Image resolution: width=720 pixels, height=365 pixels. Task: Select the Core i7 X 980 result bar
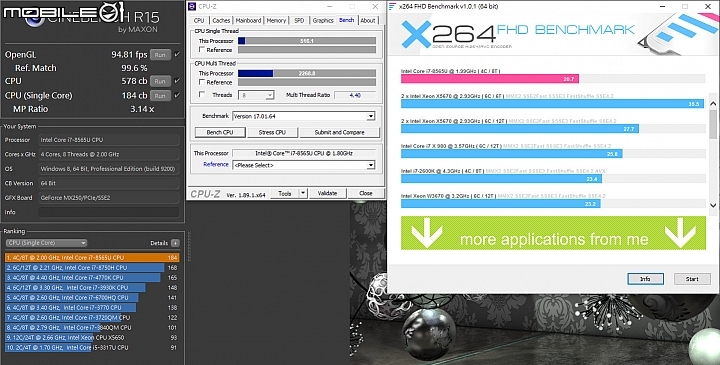pyautogui.click(x=512, y=154)
